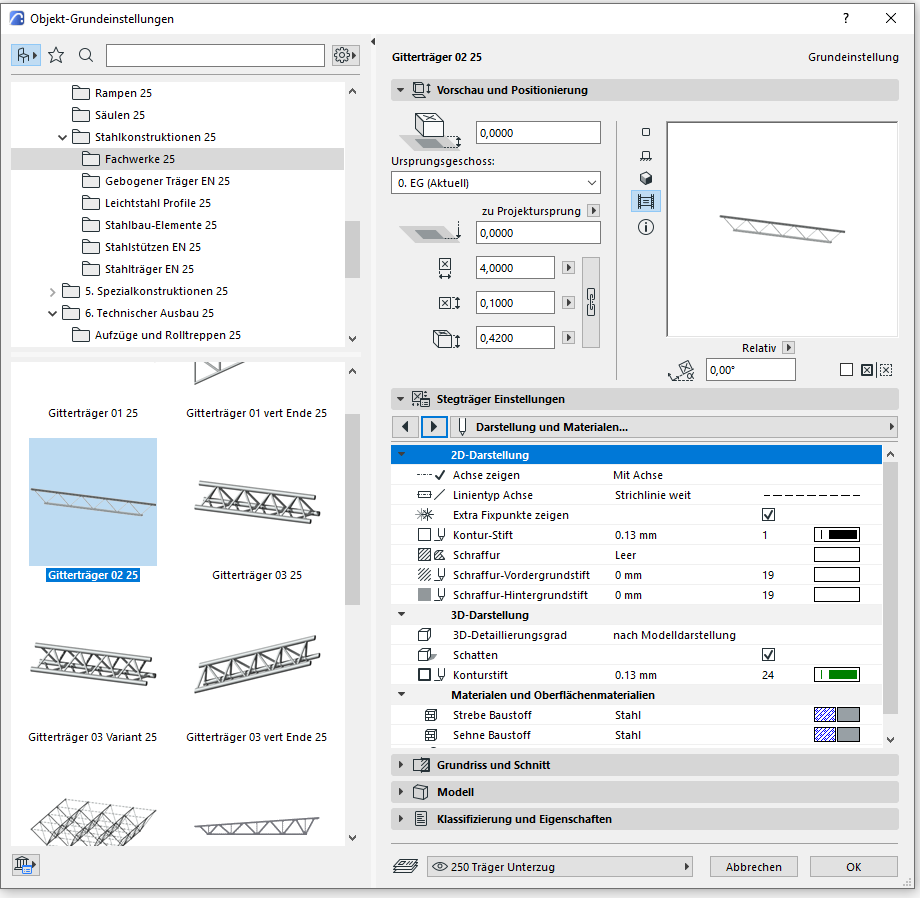
Task: Go to previous settings page arrow
Action: pos(405,427)
